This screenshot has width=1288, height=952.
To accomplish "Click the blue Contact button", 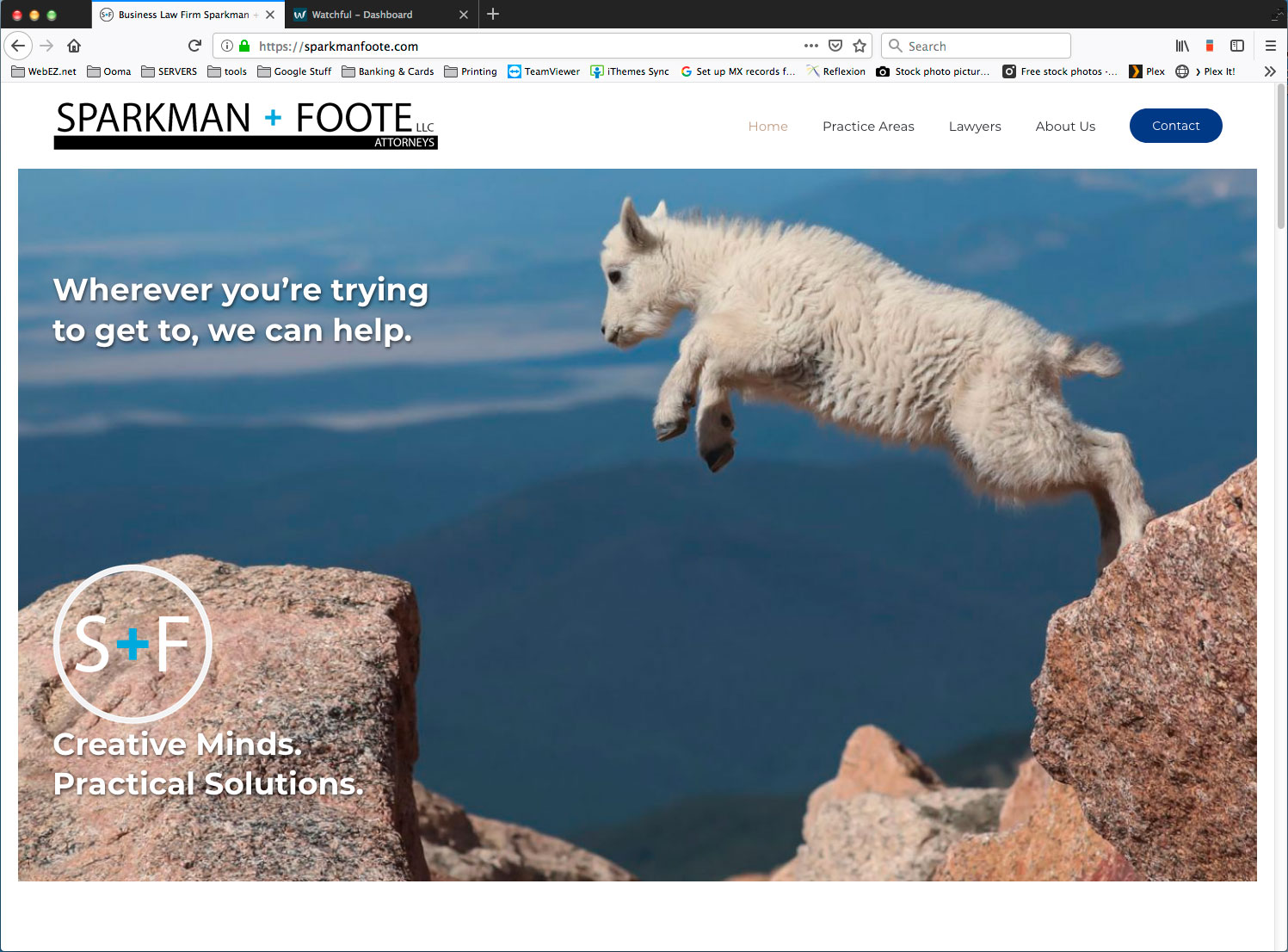I will point(1175,126).
